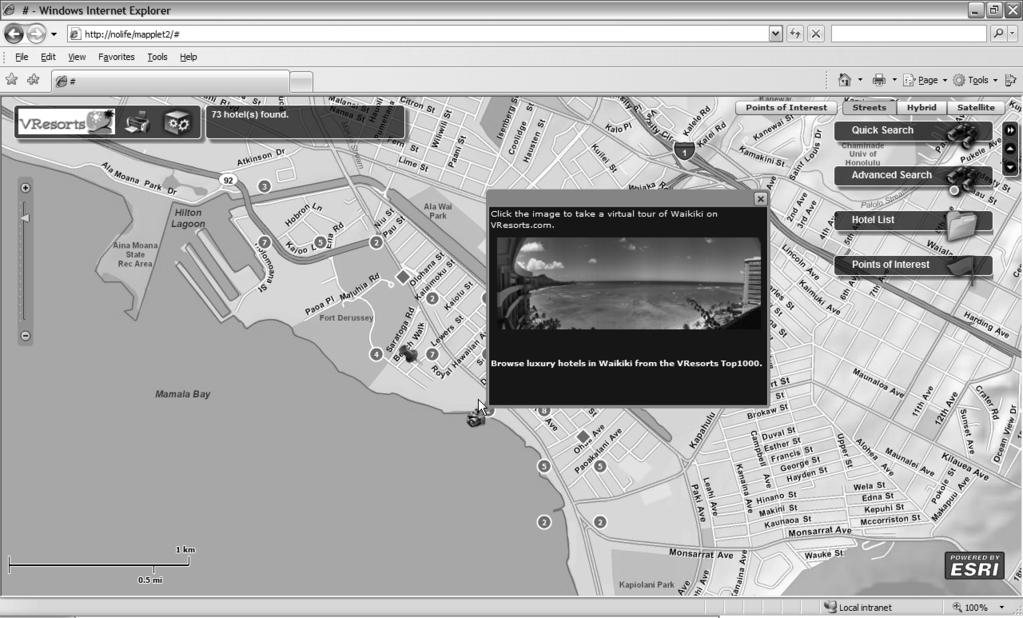Image resolution: width=1023 pixels, height=618 pixels.
Task: Open the Waikiki panorama virtual tour image
Action: click(628, 283)
